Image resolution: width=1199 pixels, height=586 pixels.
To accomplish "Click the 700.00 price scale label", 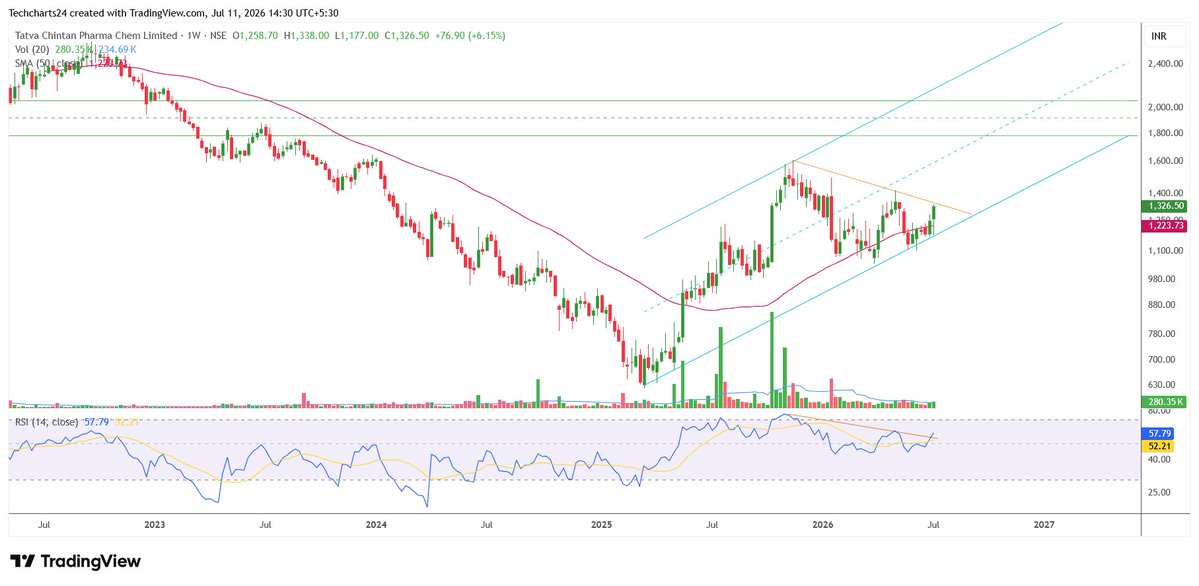I will pyautogui.click(x=1163, y=360).
